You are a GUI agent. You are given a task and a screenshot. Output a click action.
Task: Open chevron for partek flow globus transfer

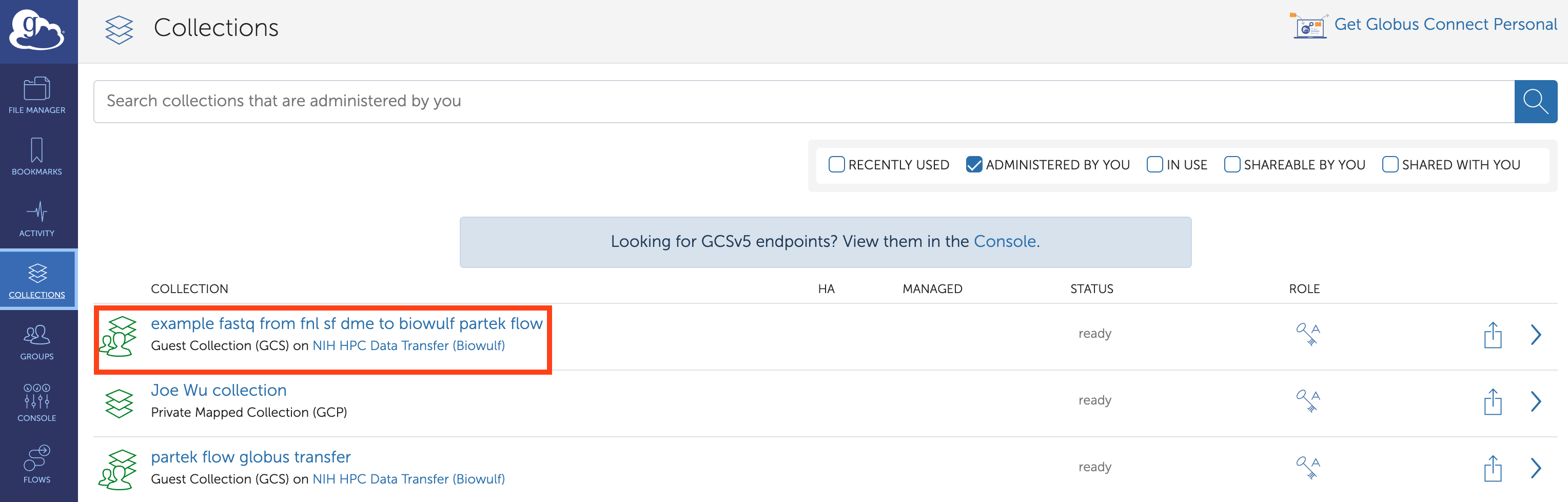(x=1536, y=468)
